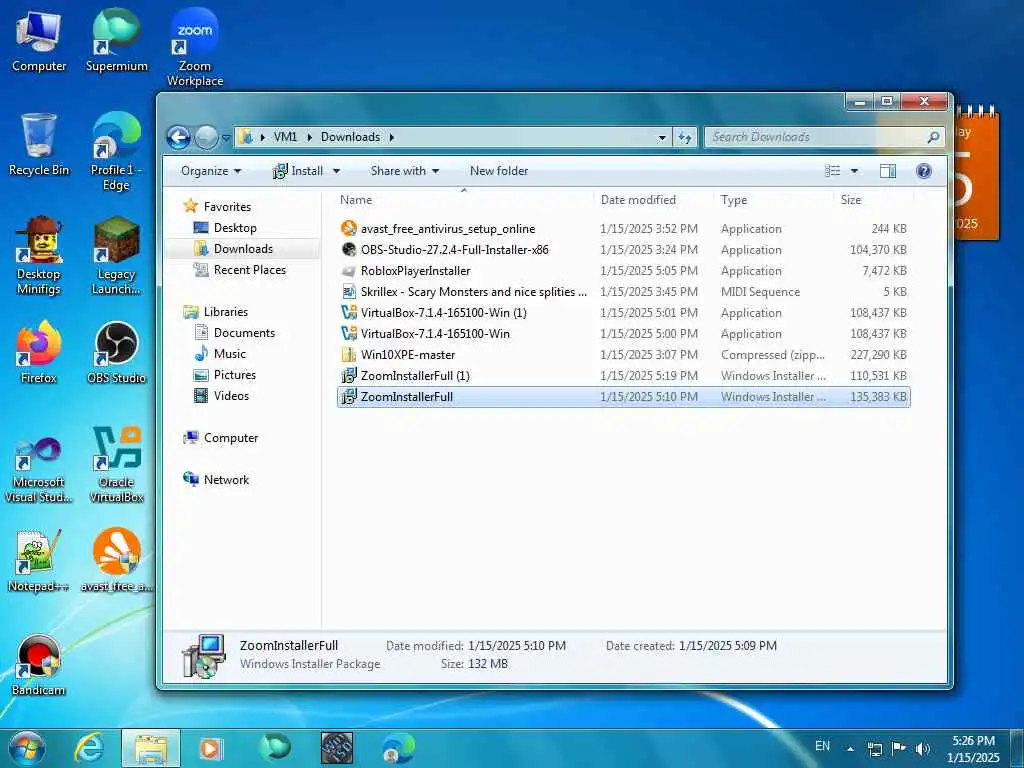The width and height of the screenshot is (1024, 768).
Task: Open Windows Start orb
Action: point(27,748)
